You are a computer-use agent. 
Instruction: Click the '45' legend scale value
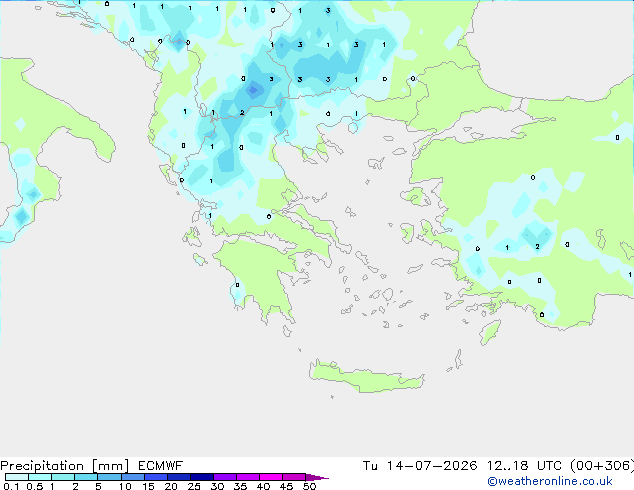tap(286, 486)
